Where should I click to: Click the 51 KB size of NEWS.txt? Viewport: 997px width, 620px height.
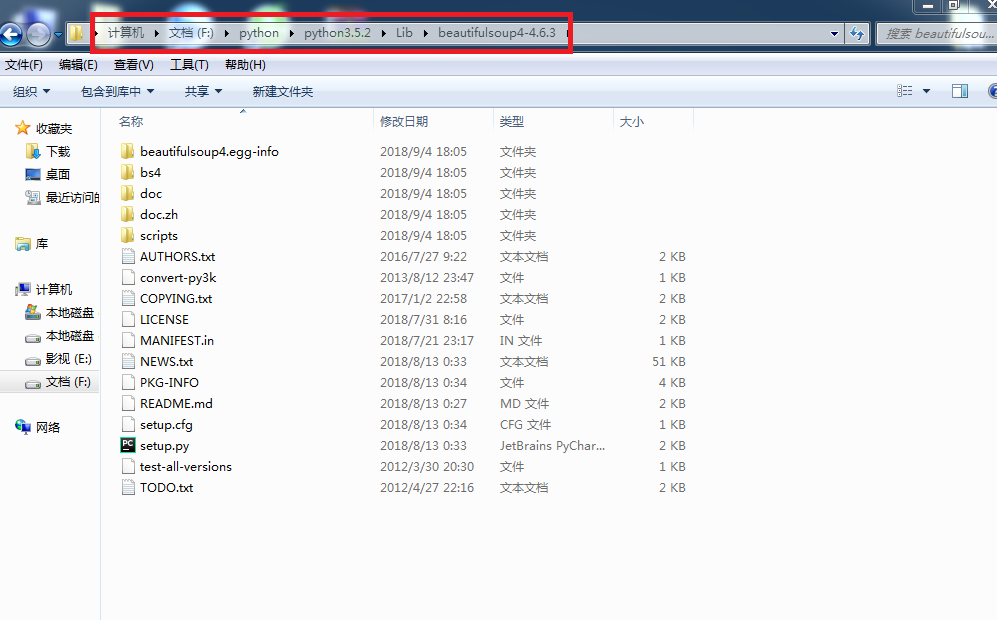point(669,361)
